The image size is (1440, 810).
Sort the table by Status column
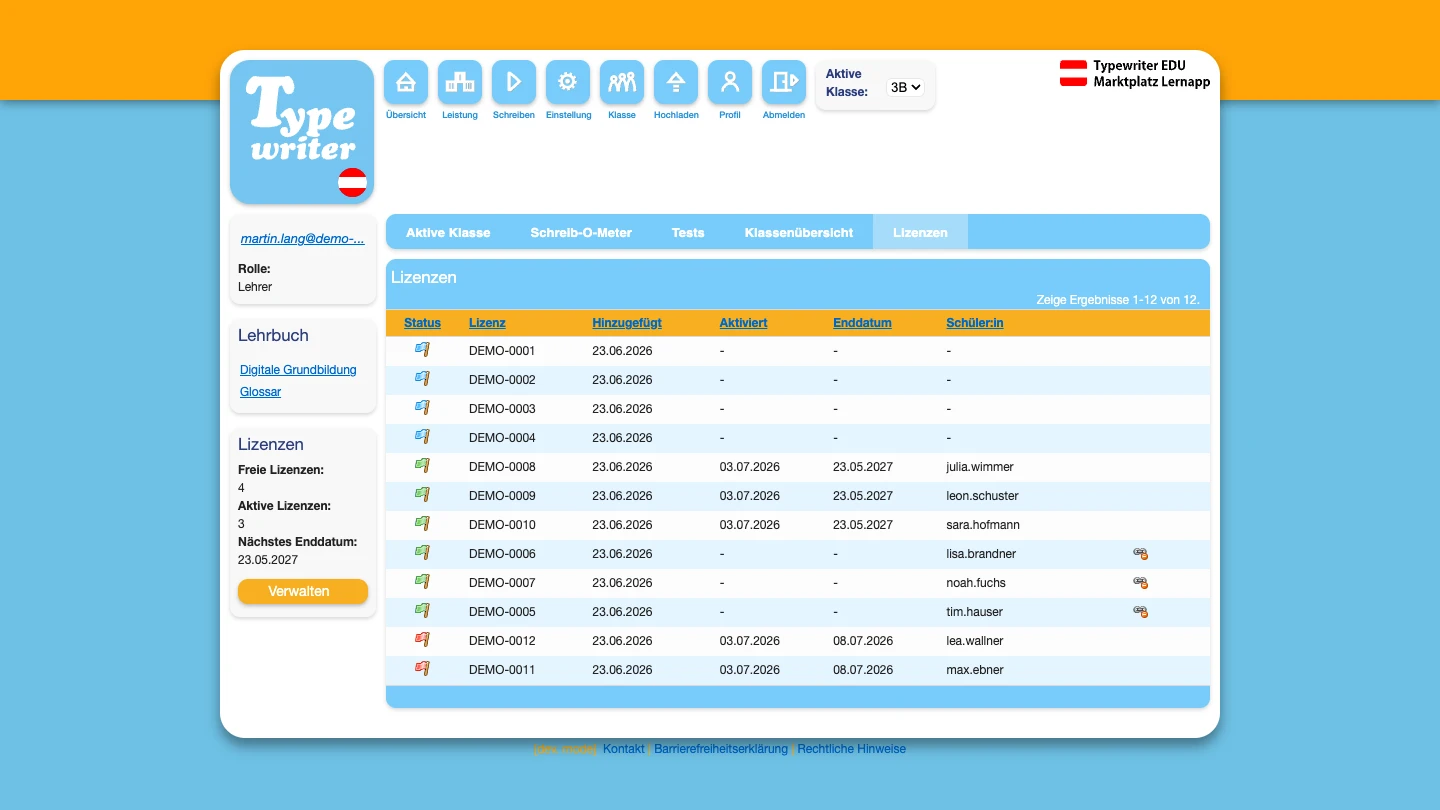pyautogui.click(x=422, y=323)
